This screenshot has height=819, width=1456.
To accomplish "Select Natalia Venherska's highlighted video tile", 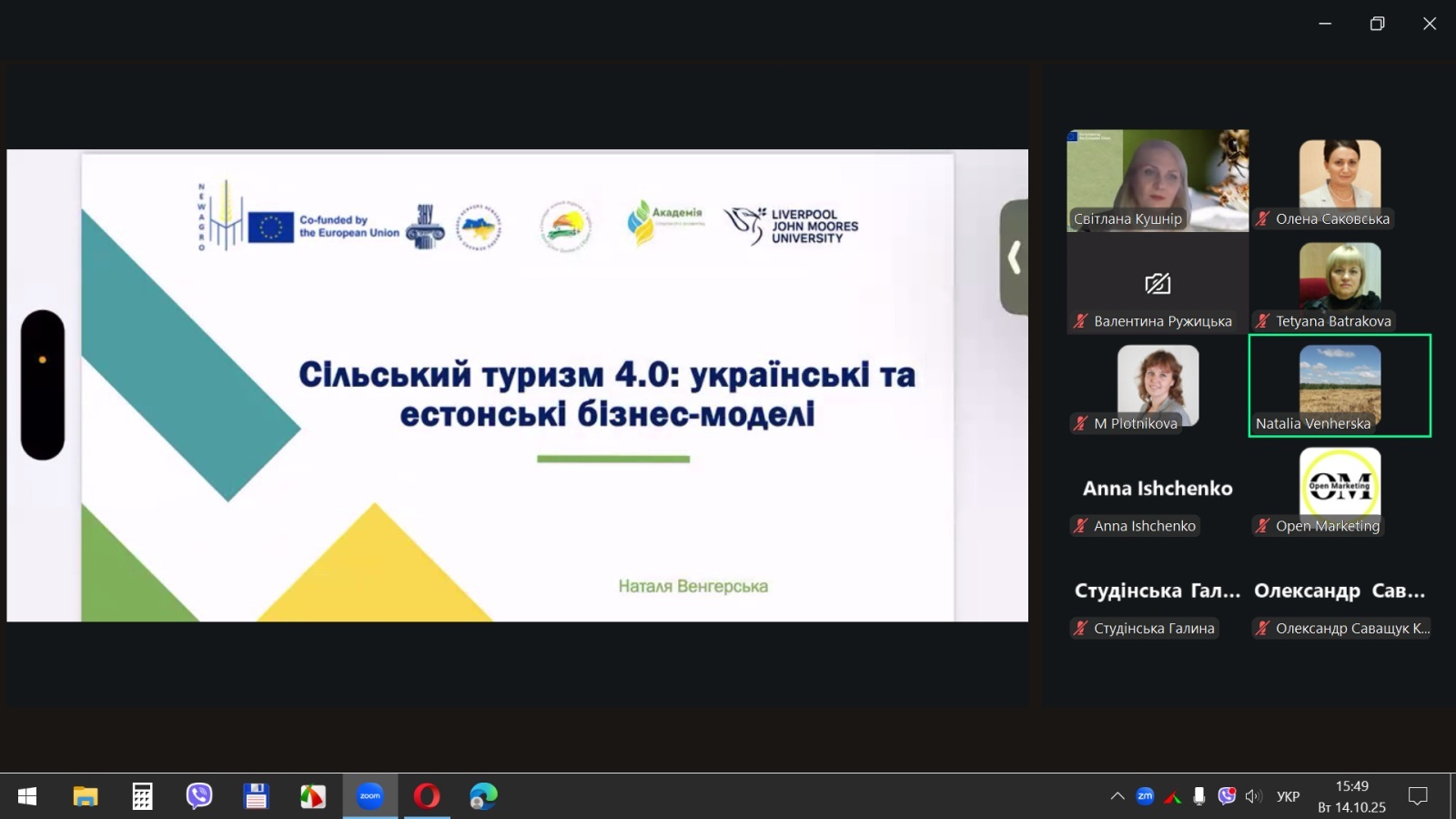I will tap(1340, 385).
